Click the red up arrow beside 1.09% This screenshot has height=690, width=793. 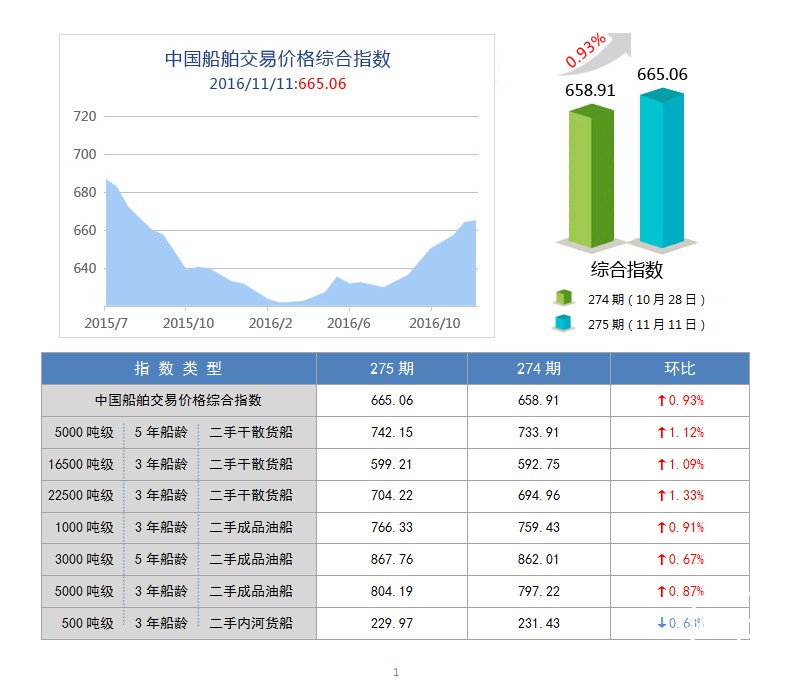point(661,464)
